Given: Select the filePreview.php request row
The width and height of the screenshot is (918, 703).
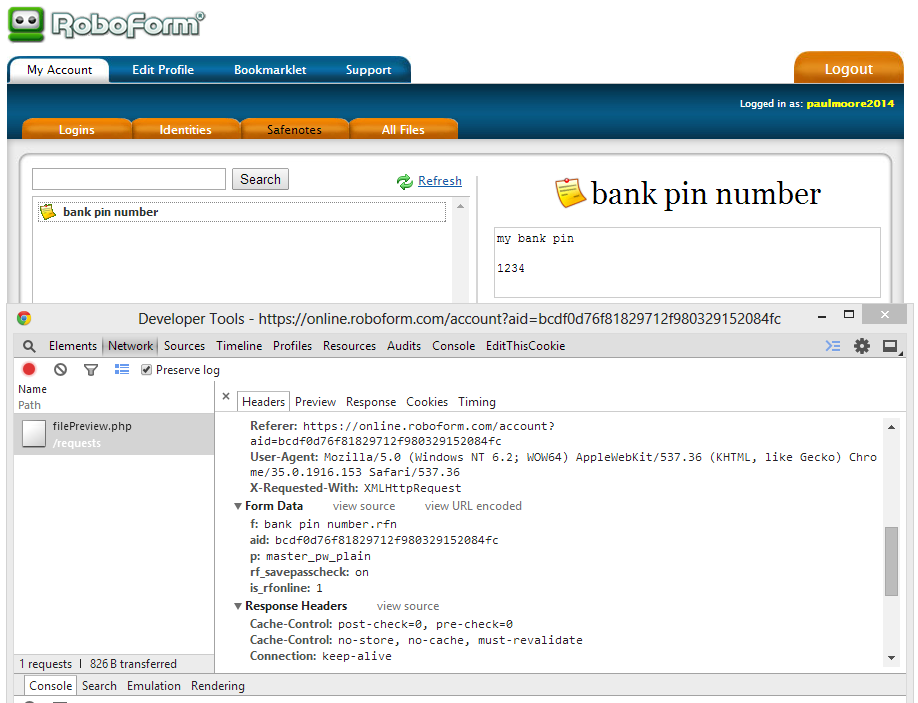Looking at the screenshot, I should click(x=114, y=434).
